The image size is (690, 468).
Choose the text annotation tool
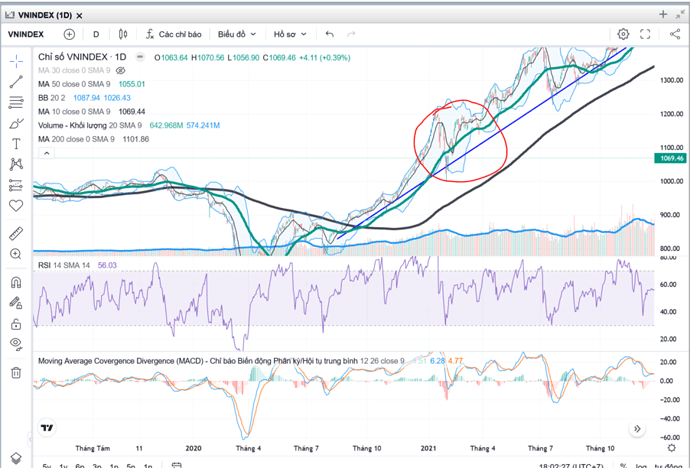coord(16,144)
